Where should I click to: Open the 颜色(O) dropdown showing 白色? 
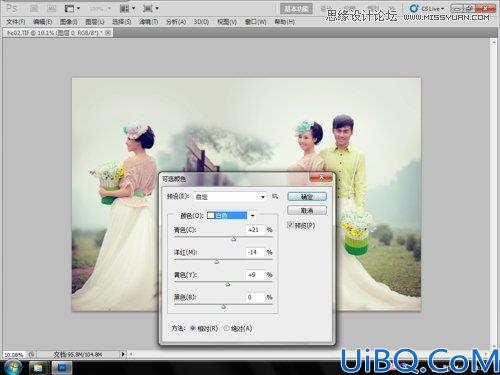[231, 216]
